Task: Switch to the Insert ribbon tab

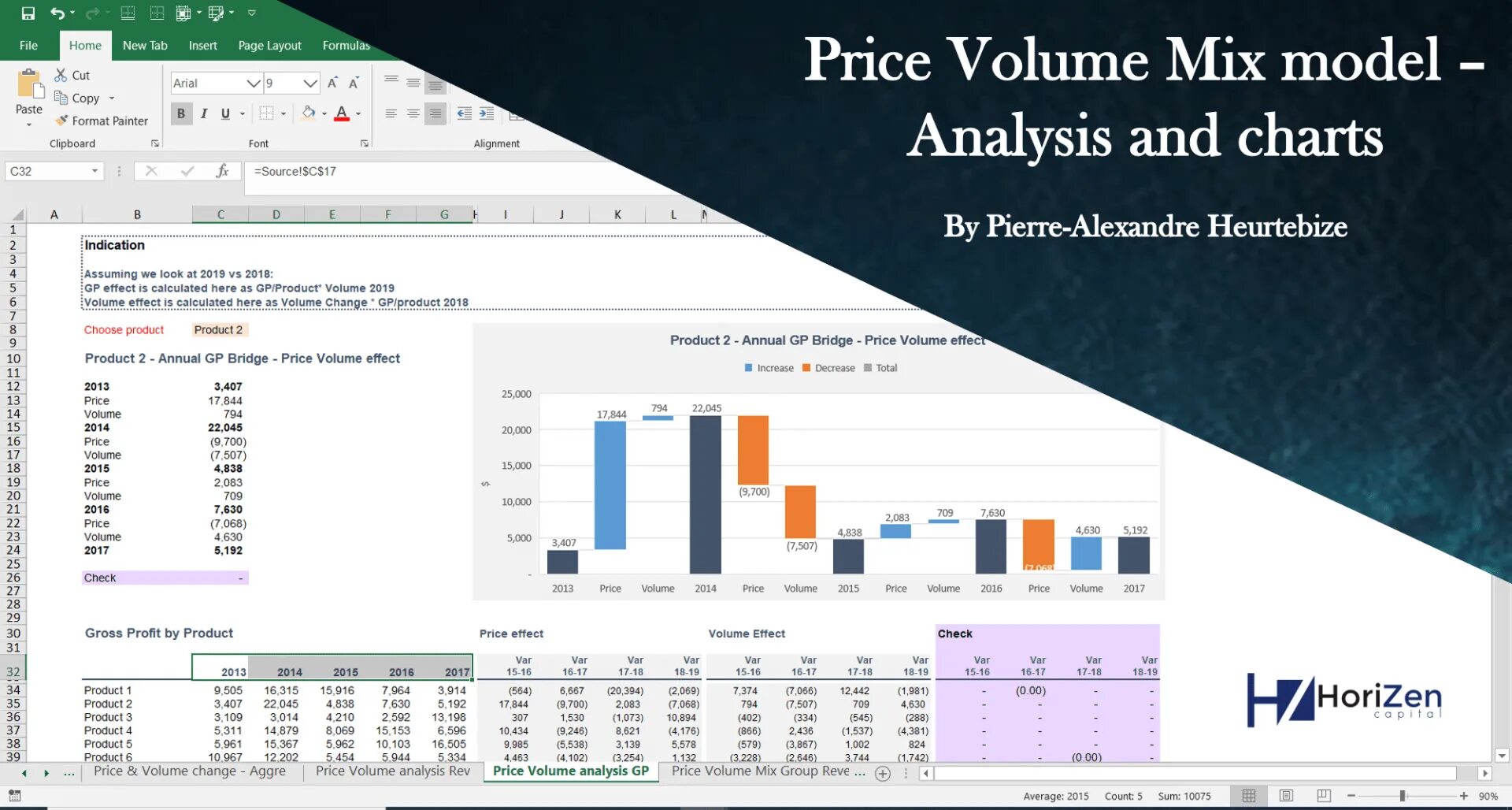Action: pyautogui.click(x=202, y=45)
